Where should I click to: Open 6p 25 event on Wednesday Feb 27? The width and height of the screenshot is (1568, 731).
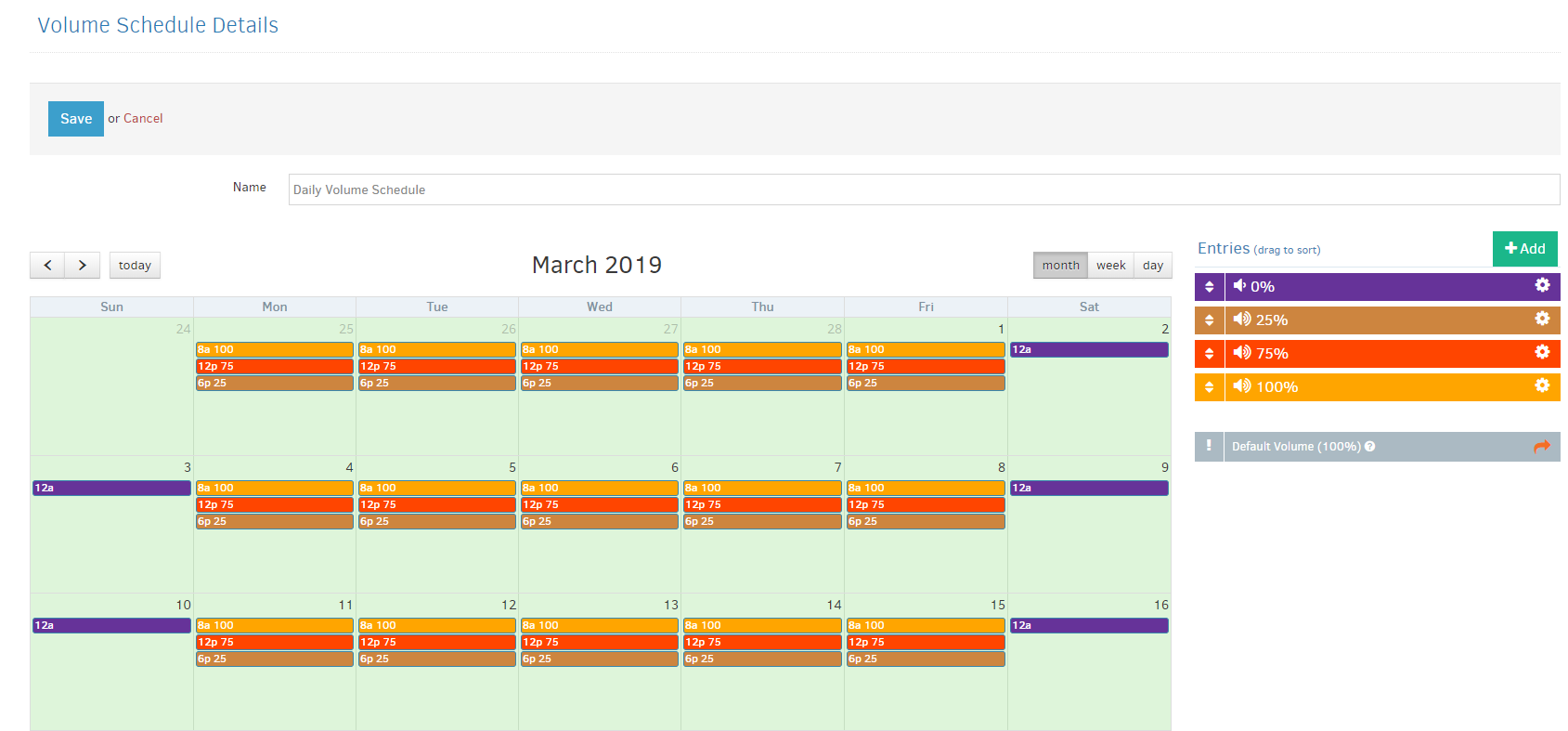(600, 384)
